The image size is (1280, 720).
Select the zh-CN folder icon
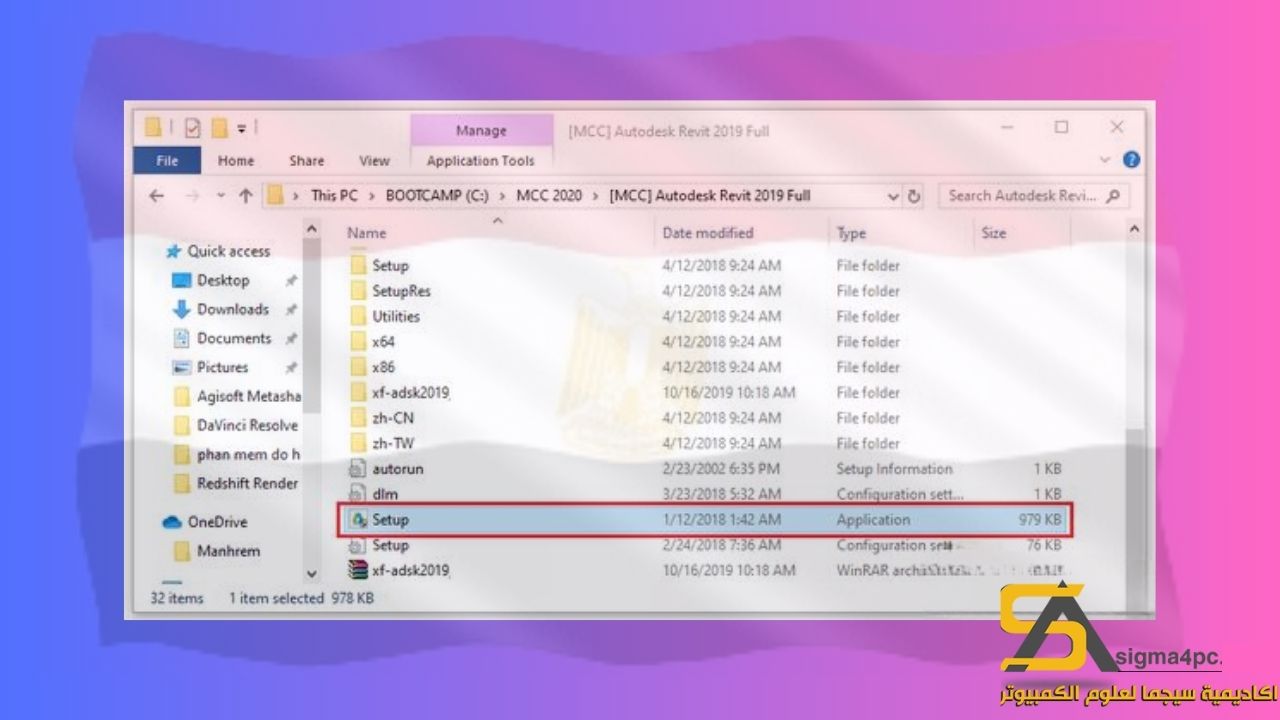(358, 418)
